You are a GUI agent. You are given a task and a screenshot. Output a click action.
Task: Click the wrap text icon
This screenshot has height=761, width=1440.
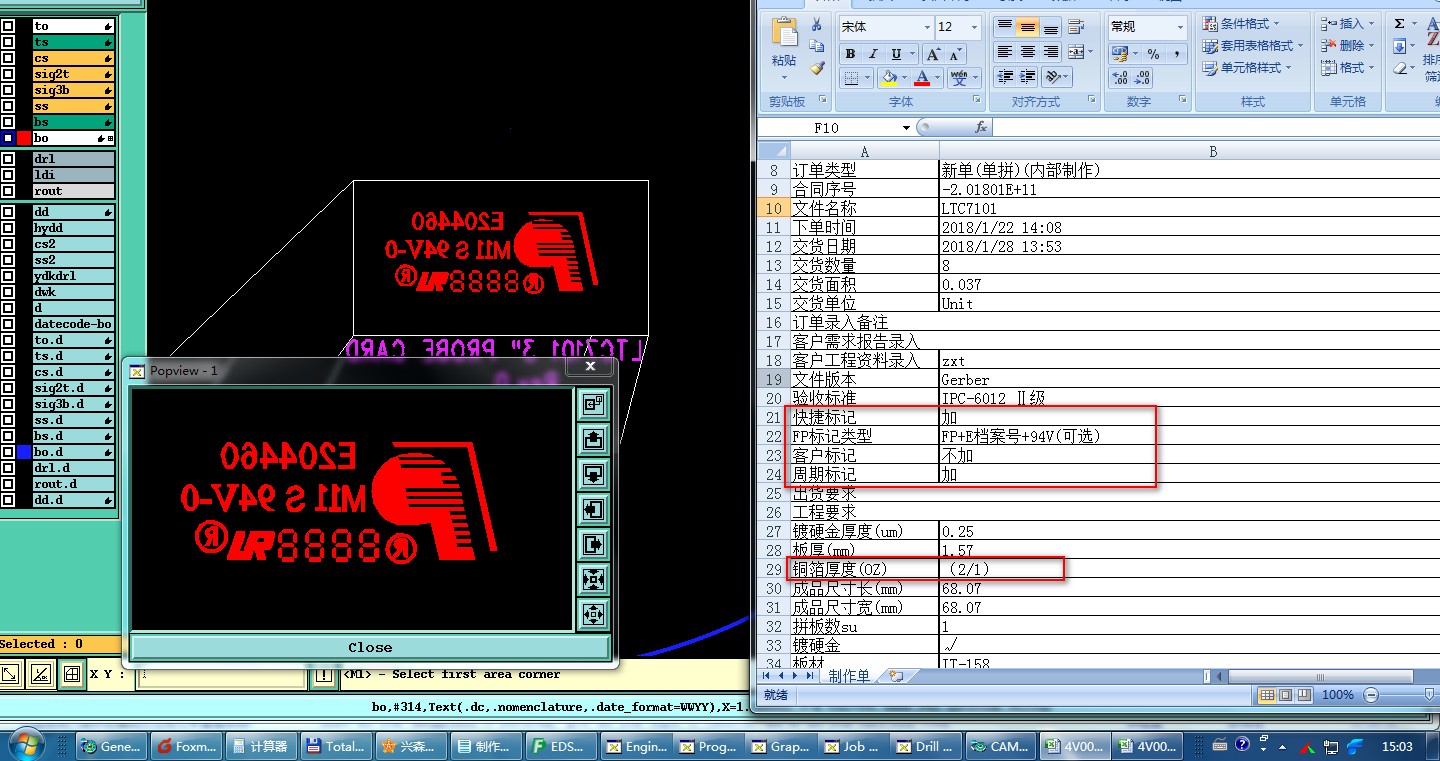click(1076, 27)
